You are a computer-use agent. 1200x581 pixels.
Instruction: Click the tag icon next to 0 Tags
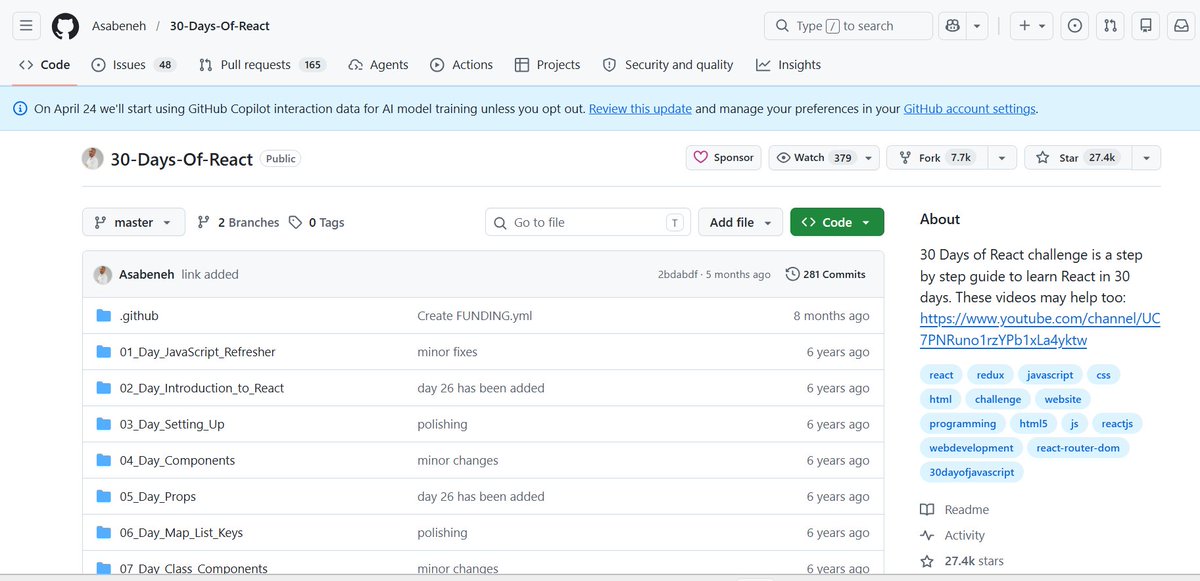point(295,222)
